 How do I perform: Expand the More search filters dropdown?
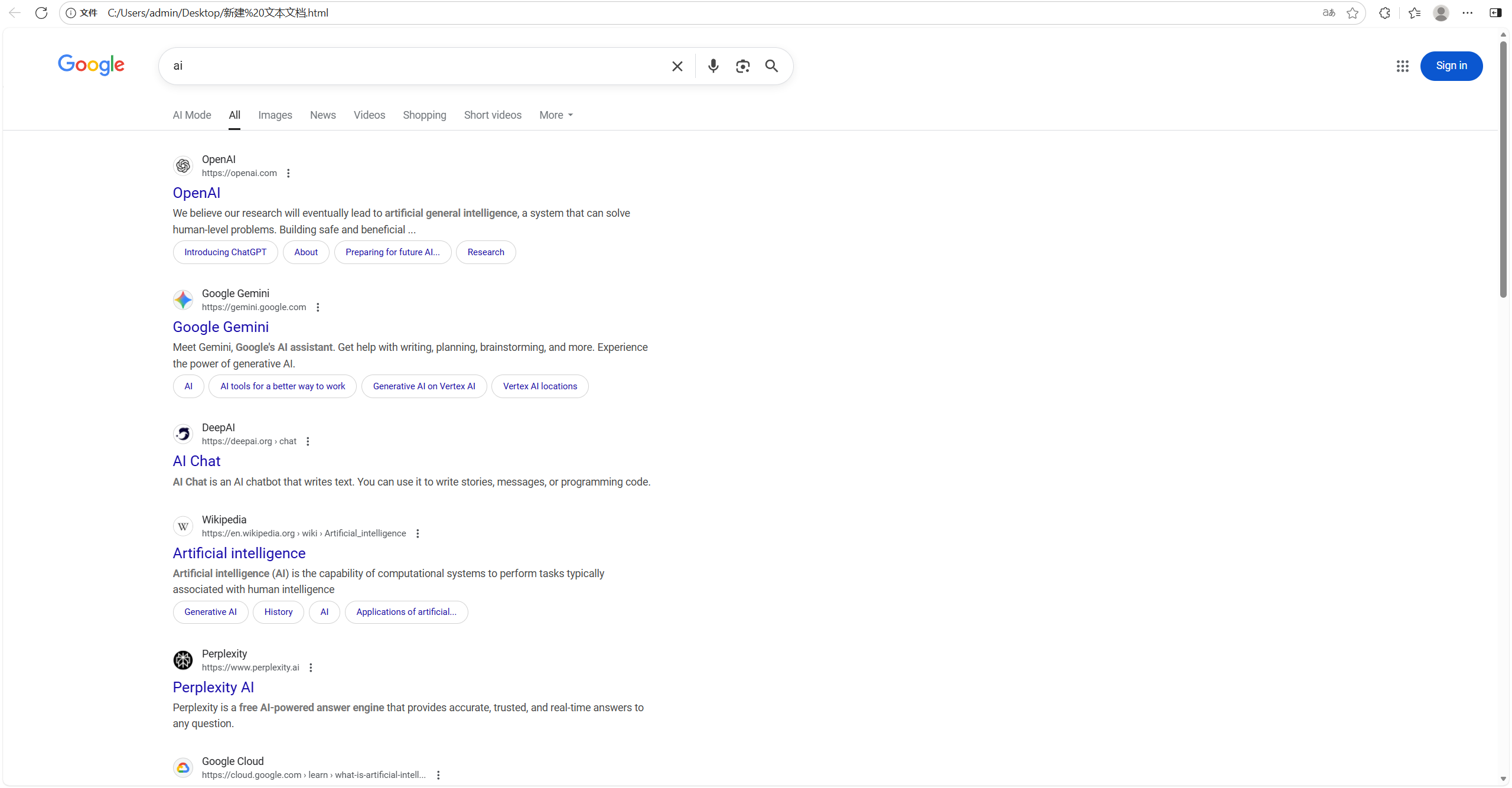point(556,115)
